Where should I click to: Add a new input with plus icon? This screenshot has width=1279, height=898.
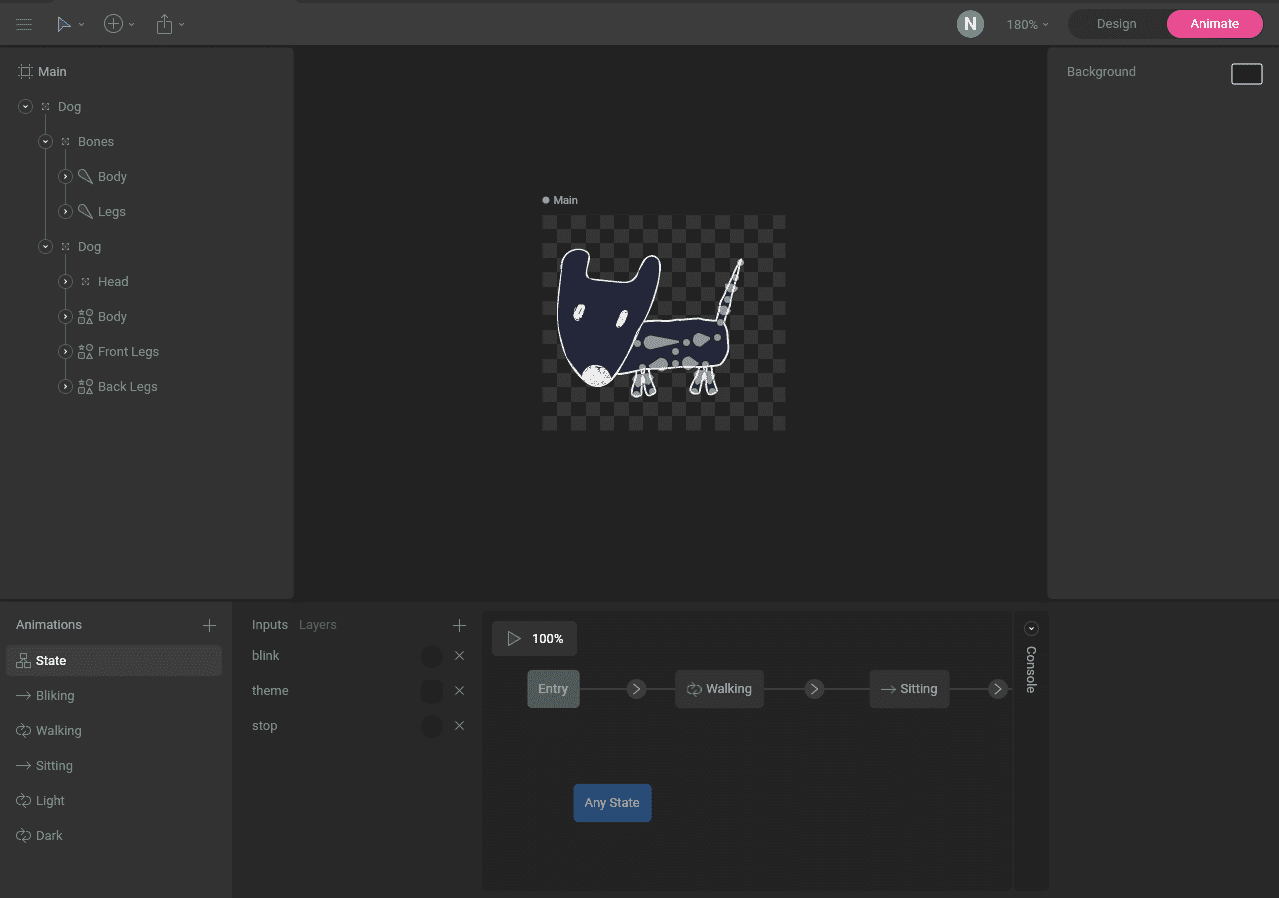tap(459, 626)
